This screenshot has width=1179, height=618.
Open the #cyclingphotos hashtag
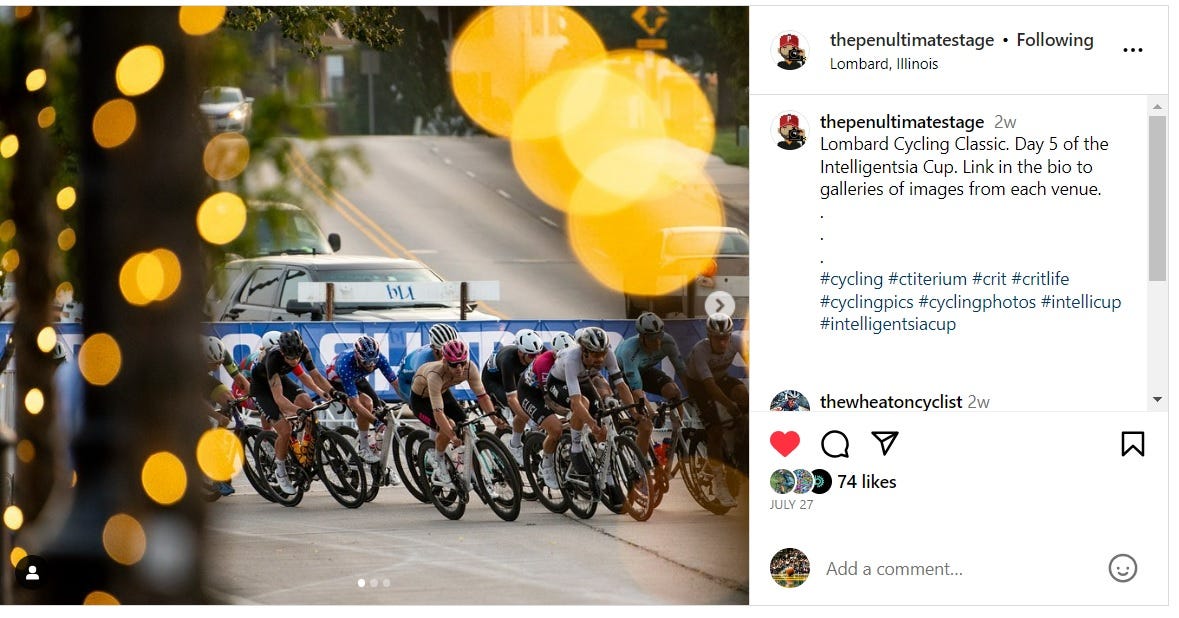(x=977, y=302)
